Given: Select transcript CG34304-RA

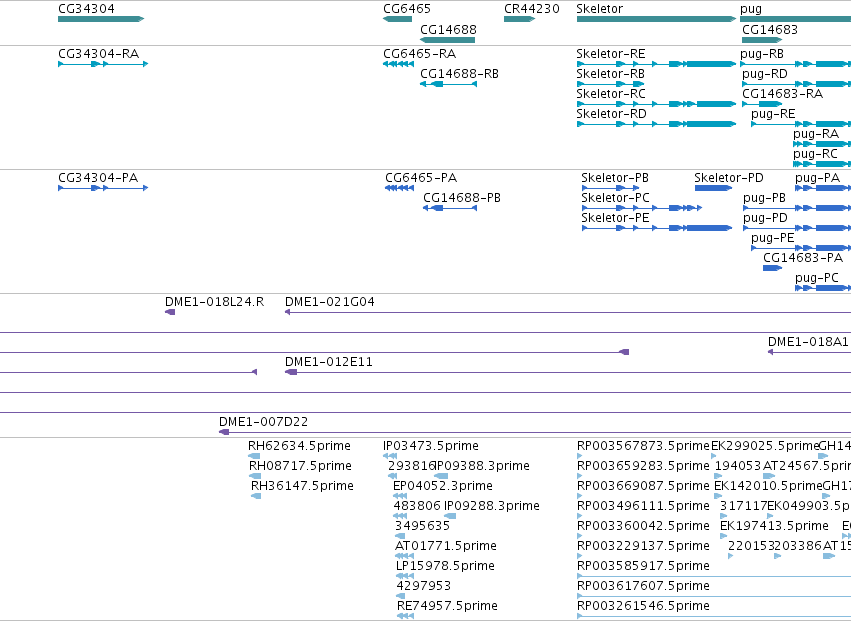Looking at the screenshot, I should [x=103, y=64].
